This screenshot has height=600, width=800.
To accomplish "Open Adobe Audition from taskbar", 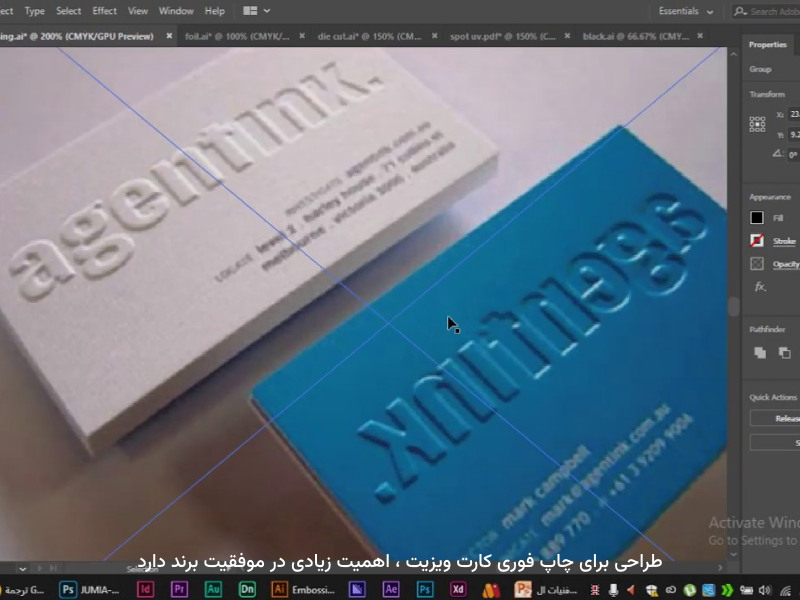I will tap(213, 590).
